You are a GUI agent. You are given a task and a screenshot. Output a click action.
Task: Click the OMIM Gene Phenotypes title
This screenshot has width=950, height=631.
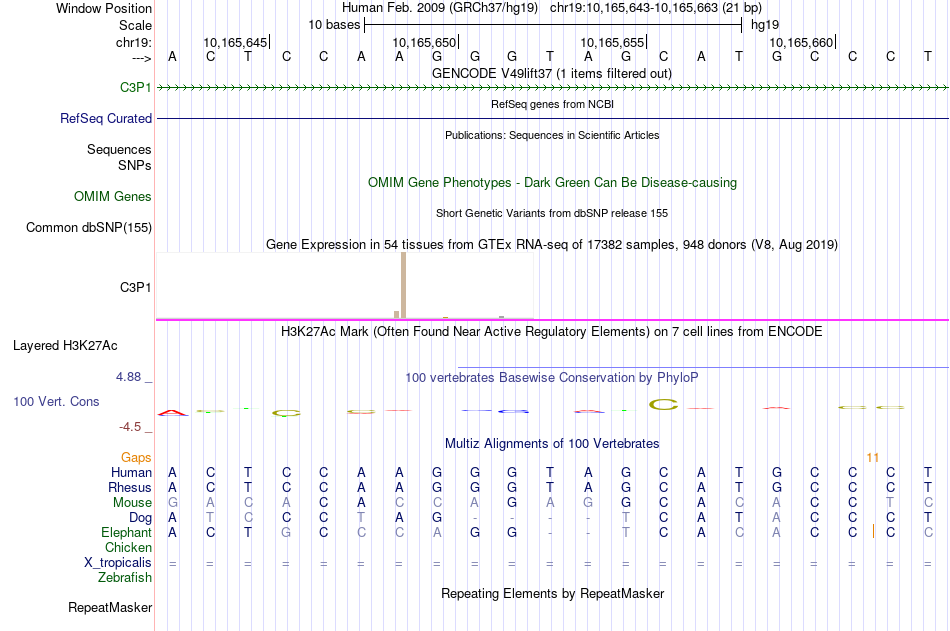552,182
